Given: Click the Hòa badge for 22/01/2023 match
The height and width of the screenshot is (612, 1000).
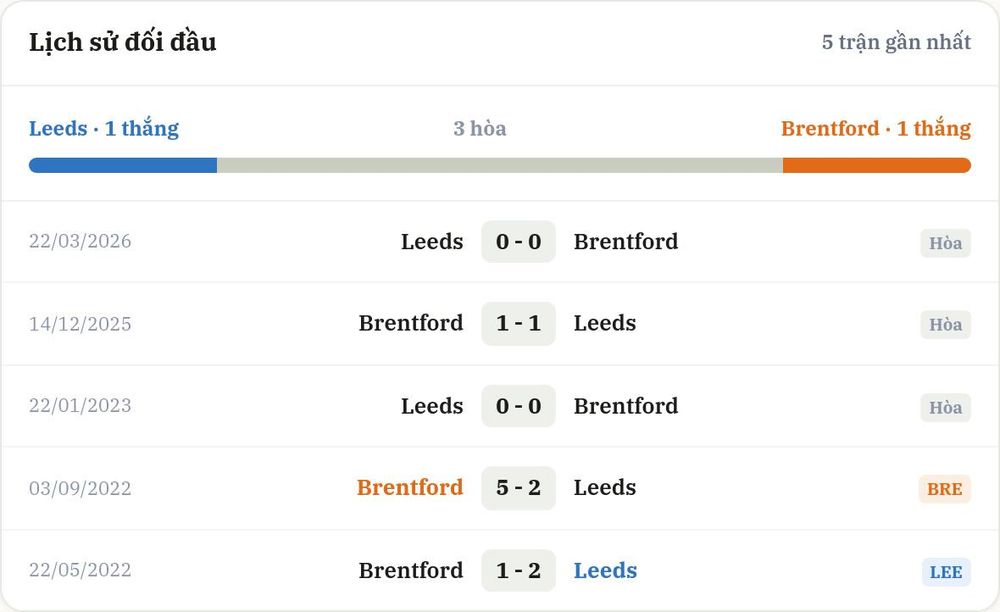Looking at the screenshot, I should [945, 407].
